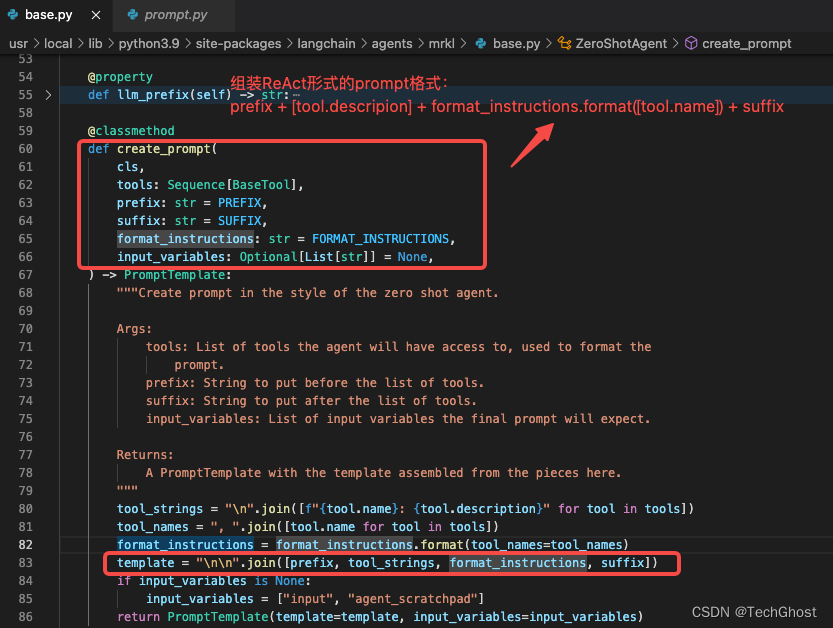Click the FORMAT_INSTRUCTIONS constant on line 65
833x628 pixels.
380,239
